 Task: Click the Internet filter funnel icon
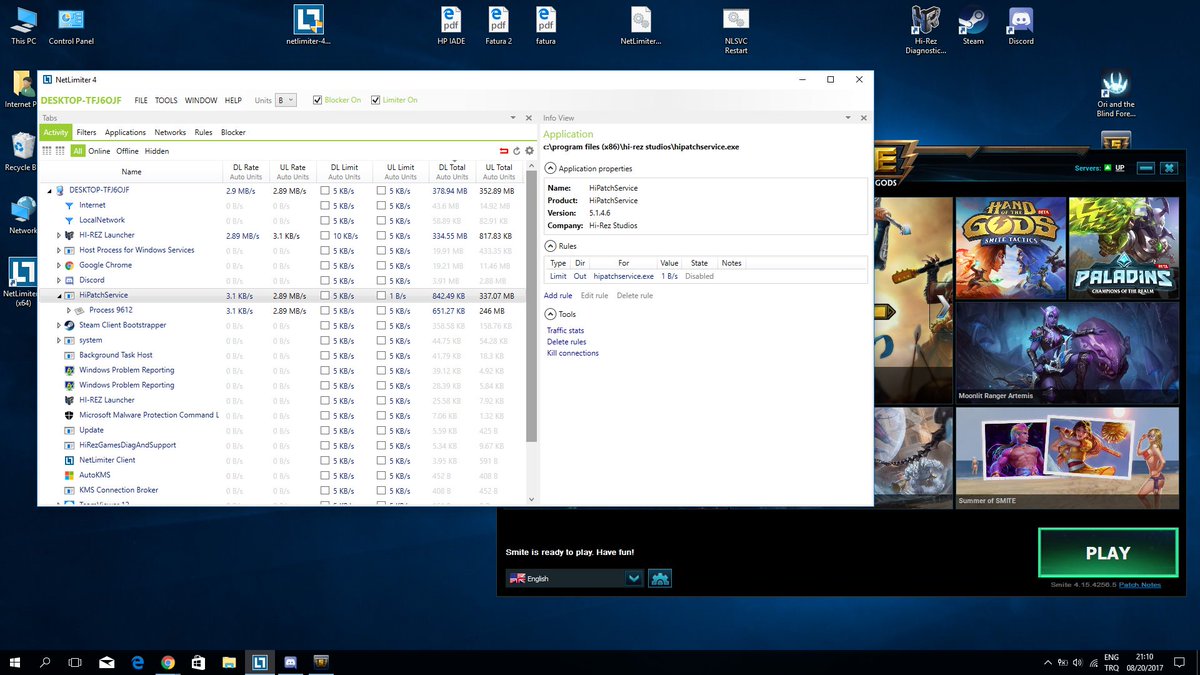69,205
